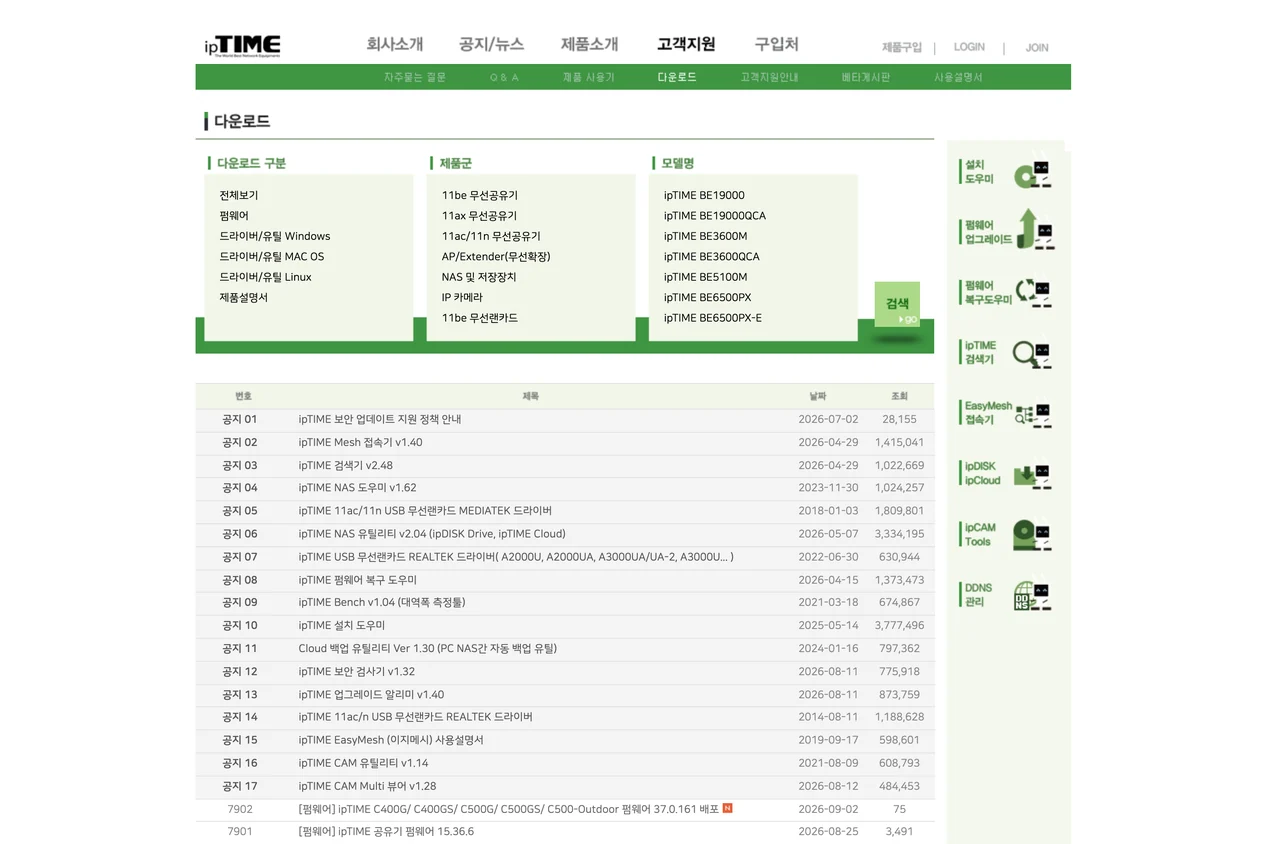
Task: Select 드라이버/유틸 Linux category
Action: coord(266,277)
